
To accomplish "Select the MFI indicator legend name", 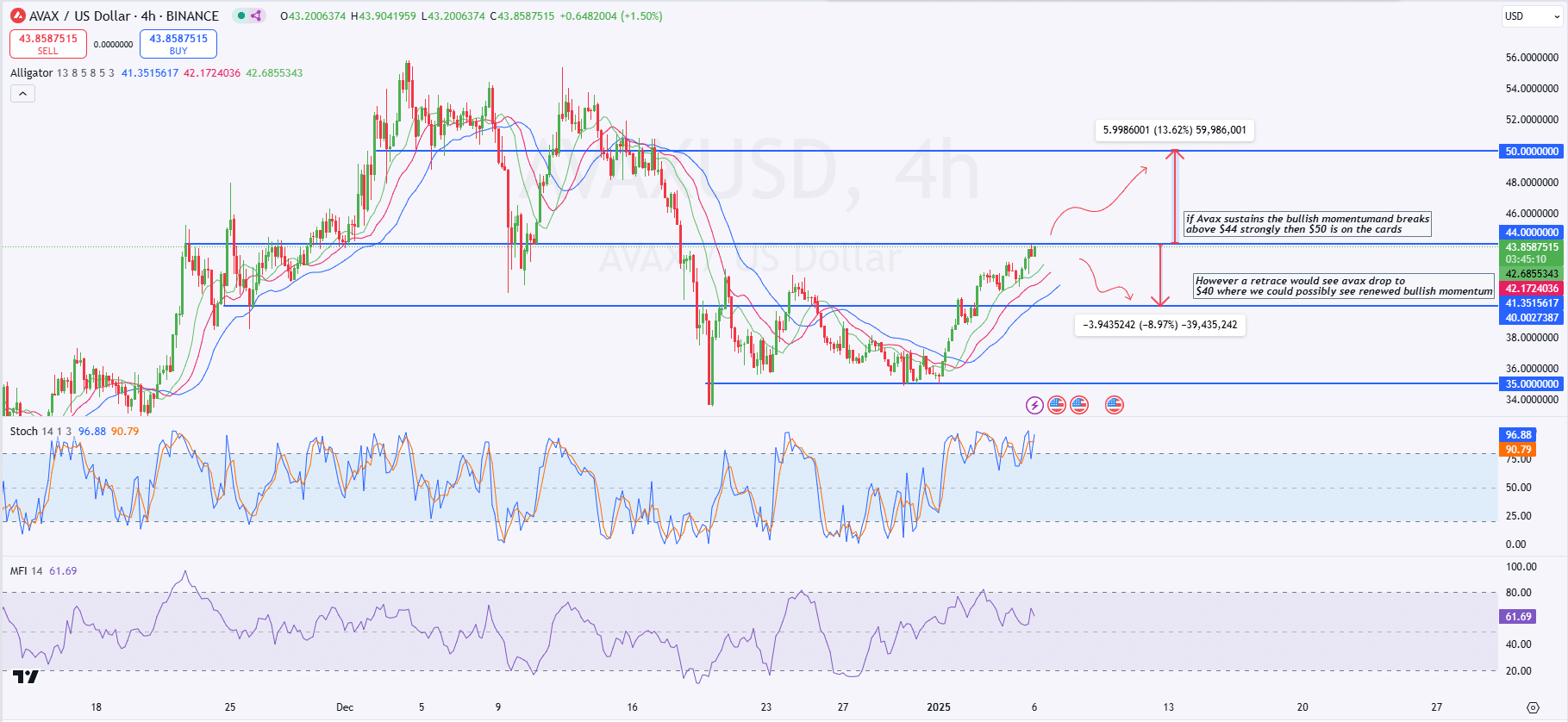I will click(x=18, y=571).
